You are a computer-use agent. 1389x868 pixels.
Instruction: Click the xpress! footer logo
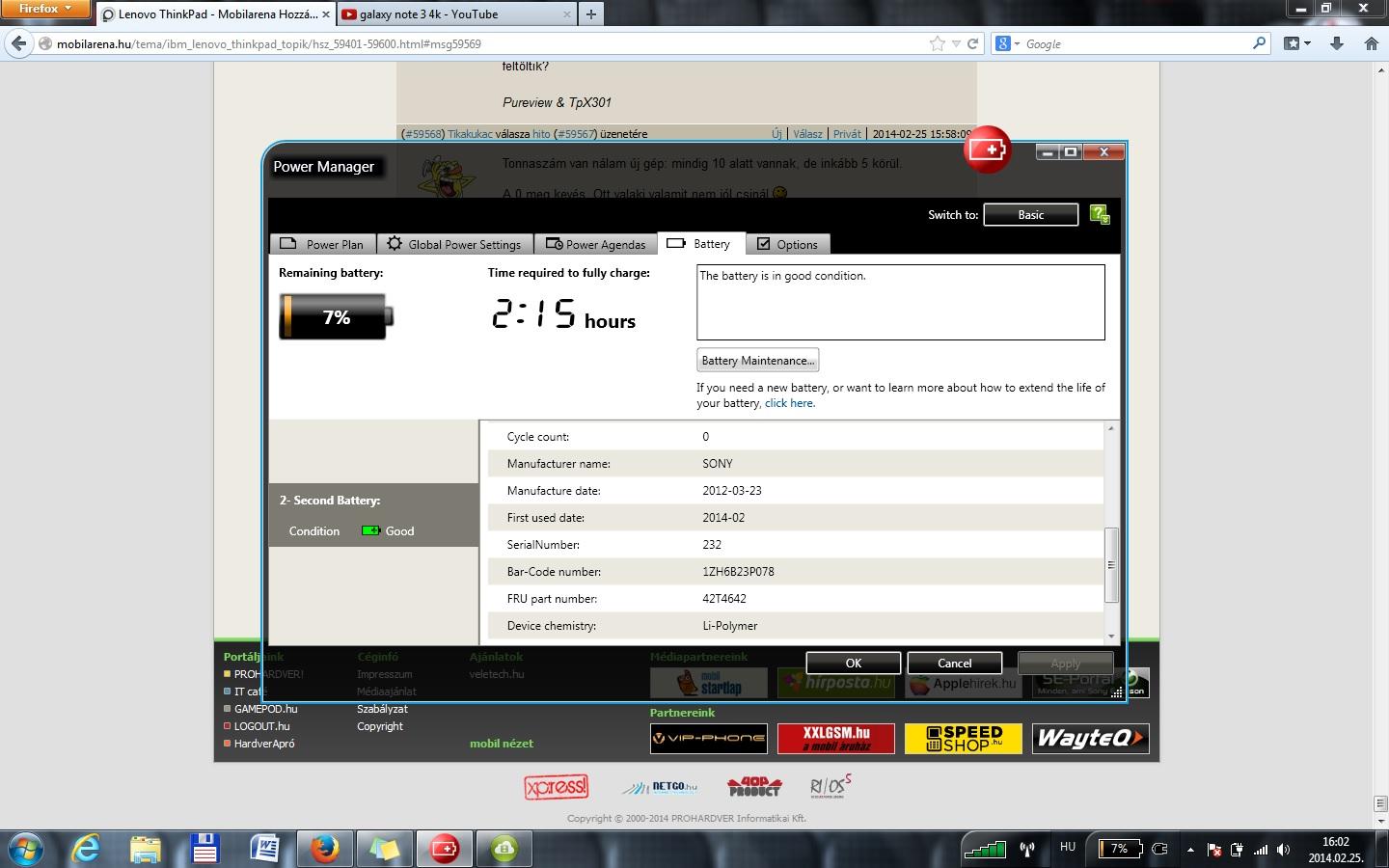click(x=557, y=787)
